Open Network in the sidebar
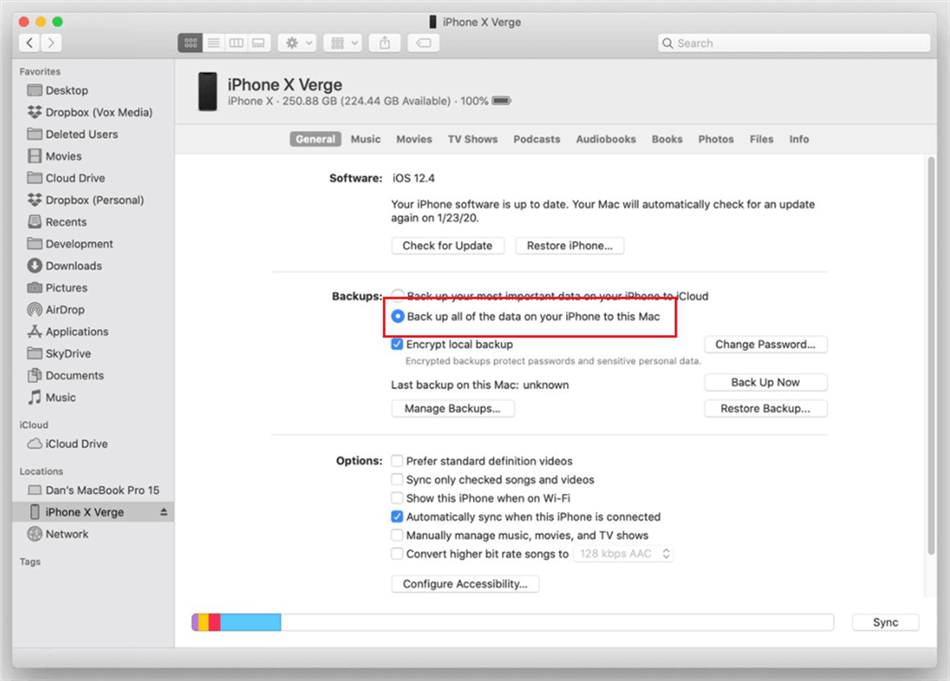950x681 pixels. 58,534
